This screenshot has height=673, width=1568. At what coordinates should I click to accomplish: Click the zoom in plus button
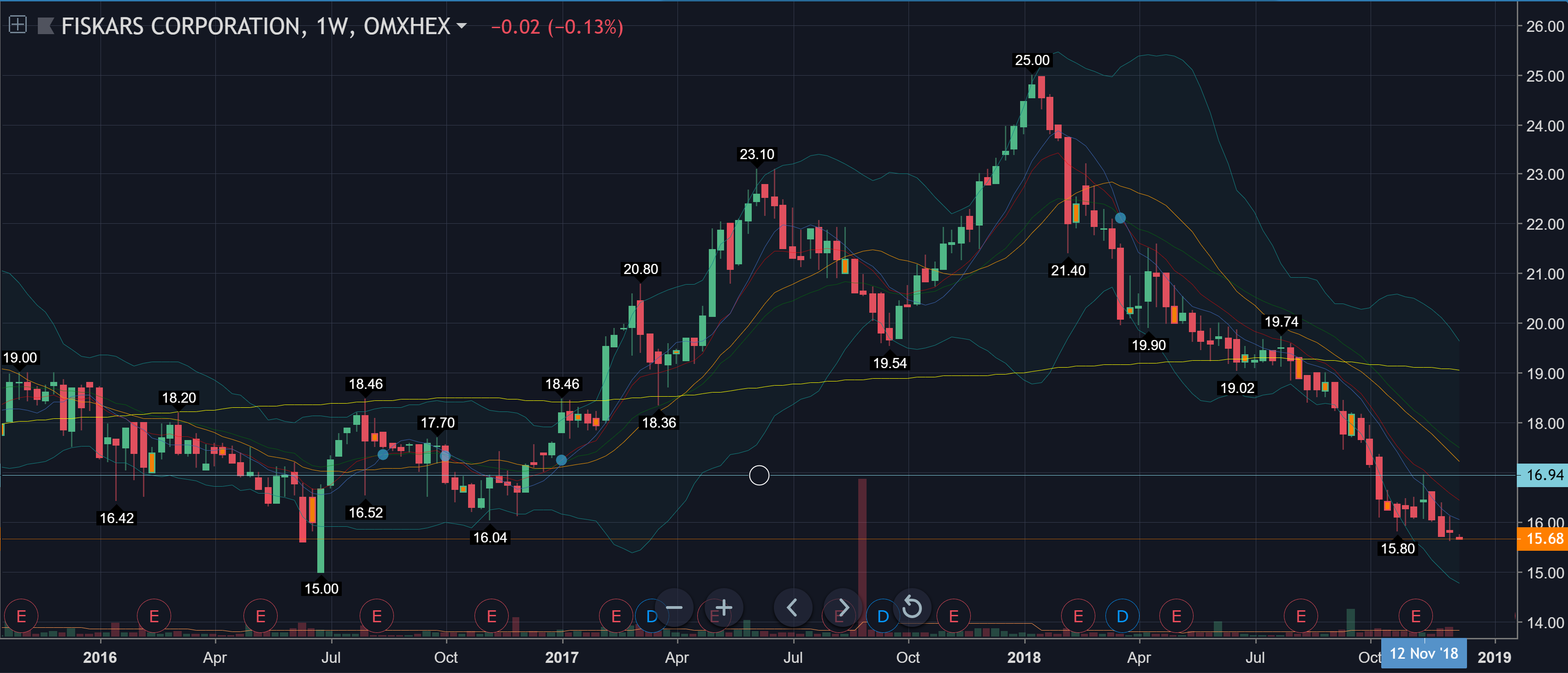coord(723,607)
